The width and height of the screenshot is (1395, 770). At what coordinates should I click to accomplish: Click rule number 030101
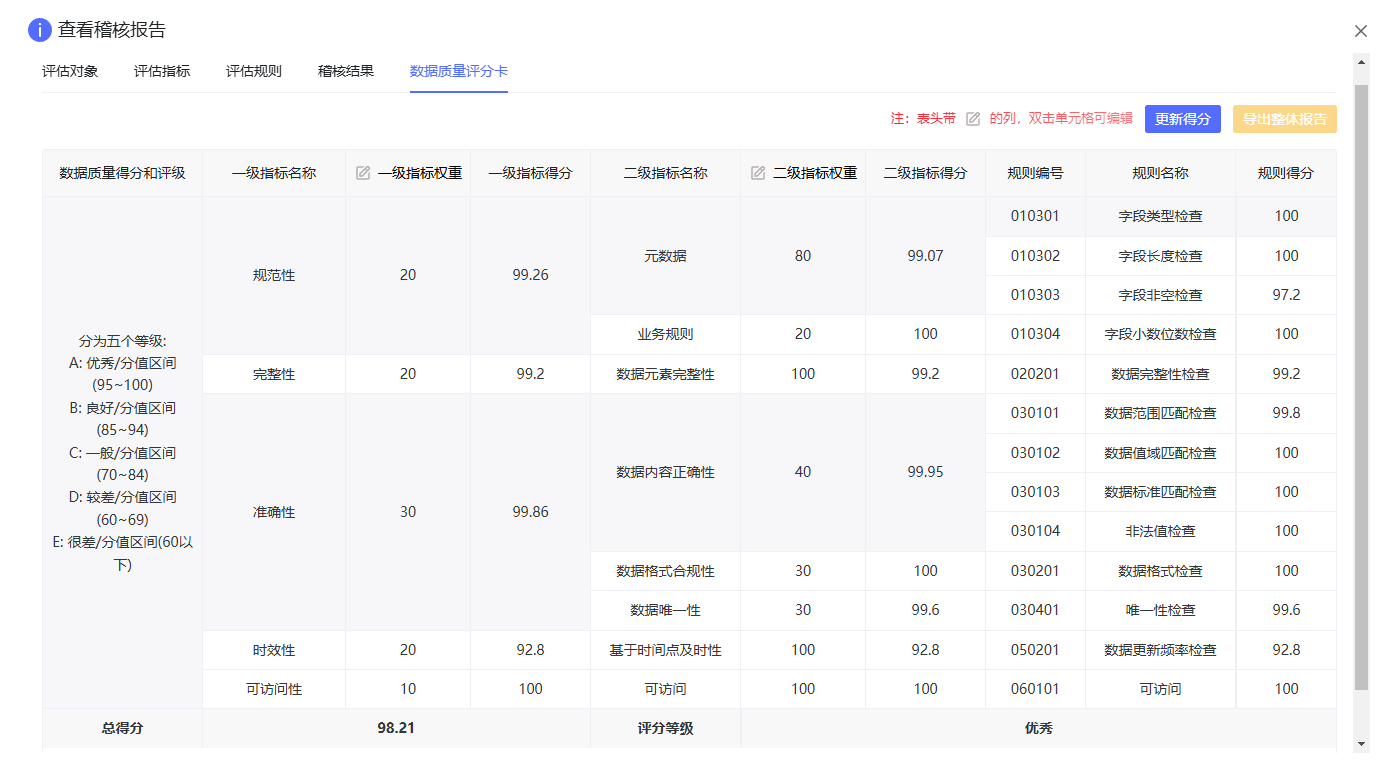coord(1035,413)
